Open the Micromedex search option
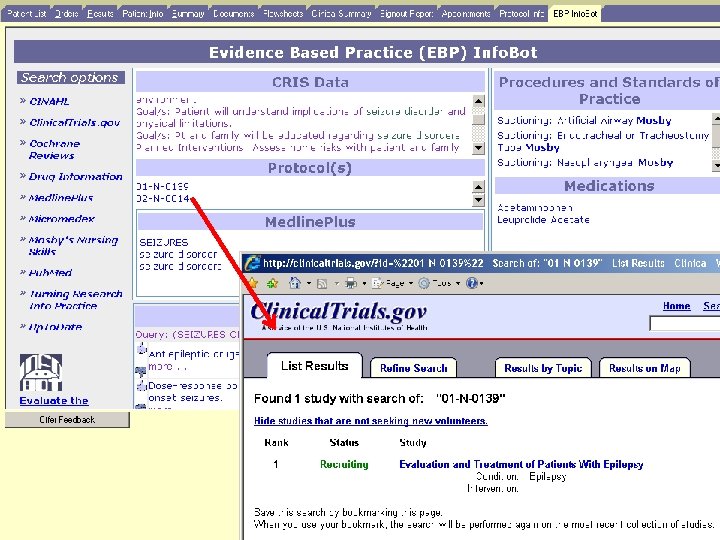 point(62,219)
